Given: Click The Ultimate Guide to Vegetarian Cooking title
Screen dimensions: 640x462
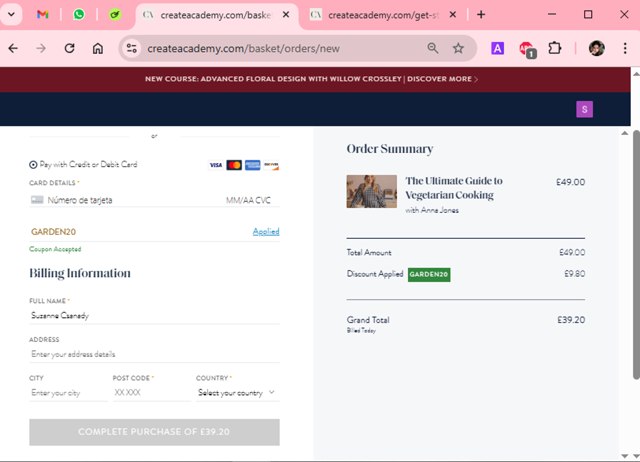Looking at the screenshot, I should click(454, 188).
